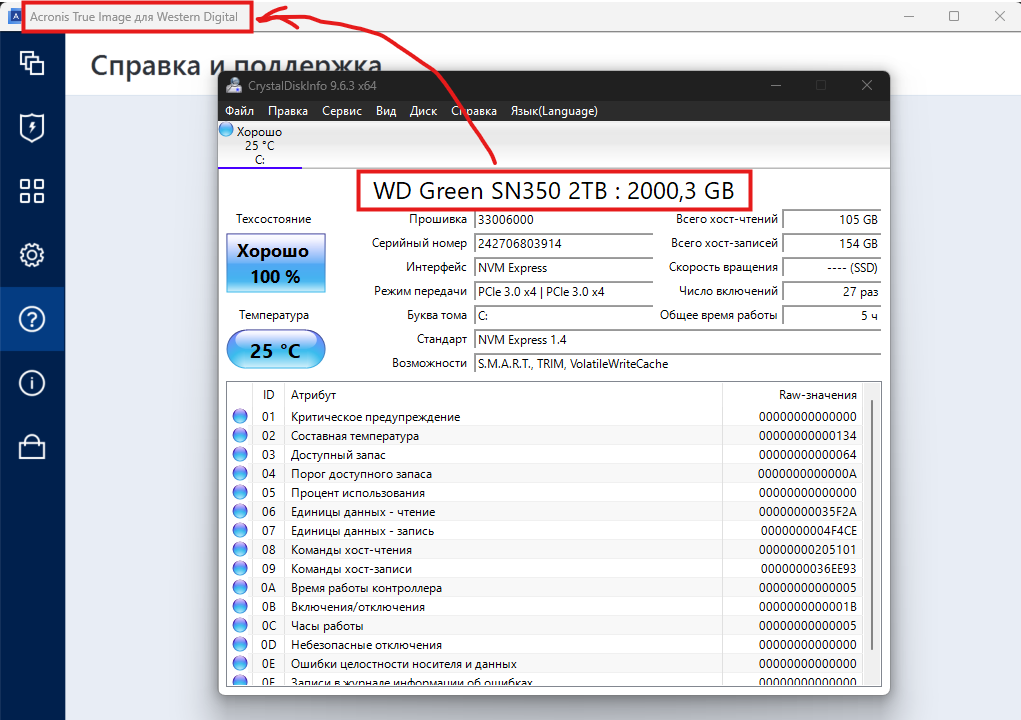Open the Settings gear icon in Acronis sidebar
Viewport: 1021px width, 720px height.
pyautogui.click(x=32, y=255)
